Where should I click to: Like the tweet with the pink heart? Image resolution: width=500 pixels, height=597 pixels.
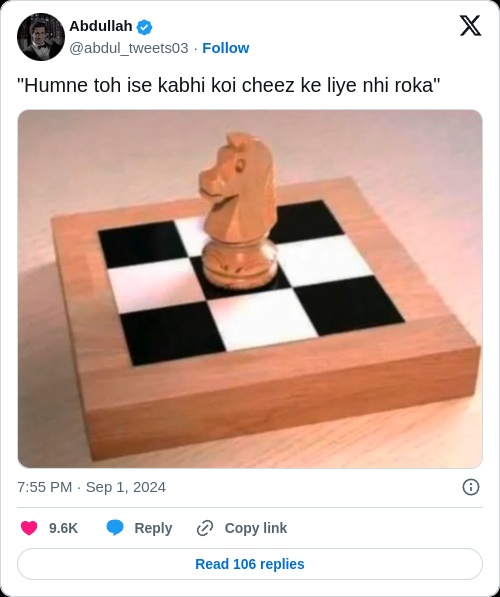click(x=29, y=528)
